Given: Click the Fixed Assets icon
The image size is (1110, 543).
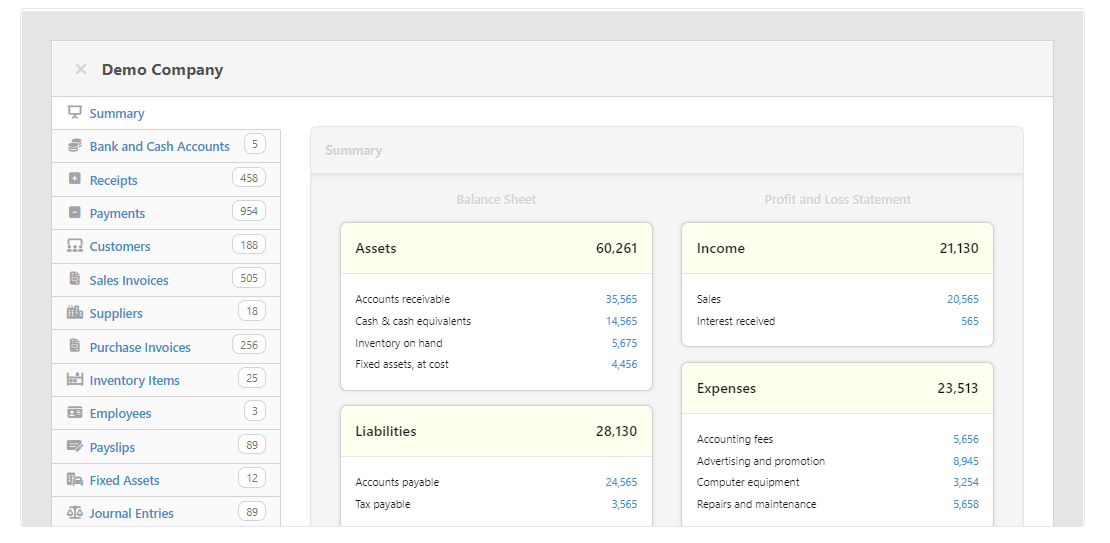Looking at the screenshot, I should coord(75,480).
